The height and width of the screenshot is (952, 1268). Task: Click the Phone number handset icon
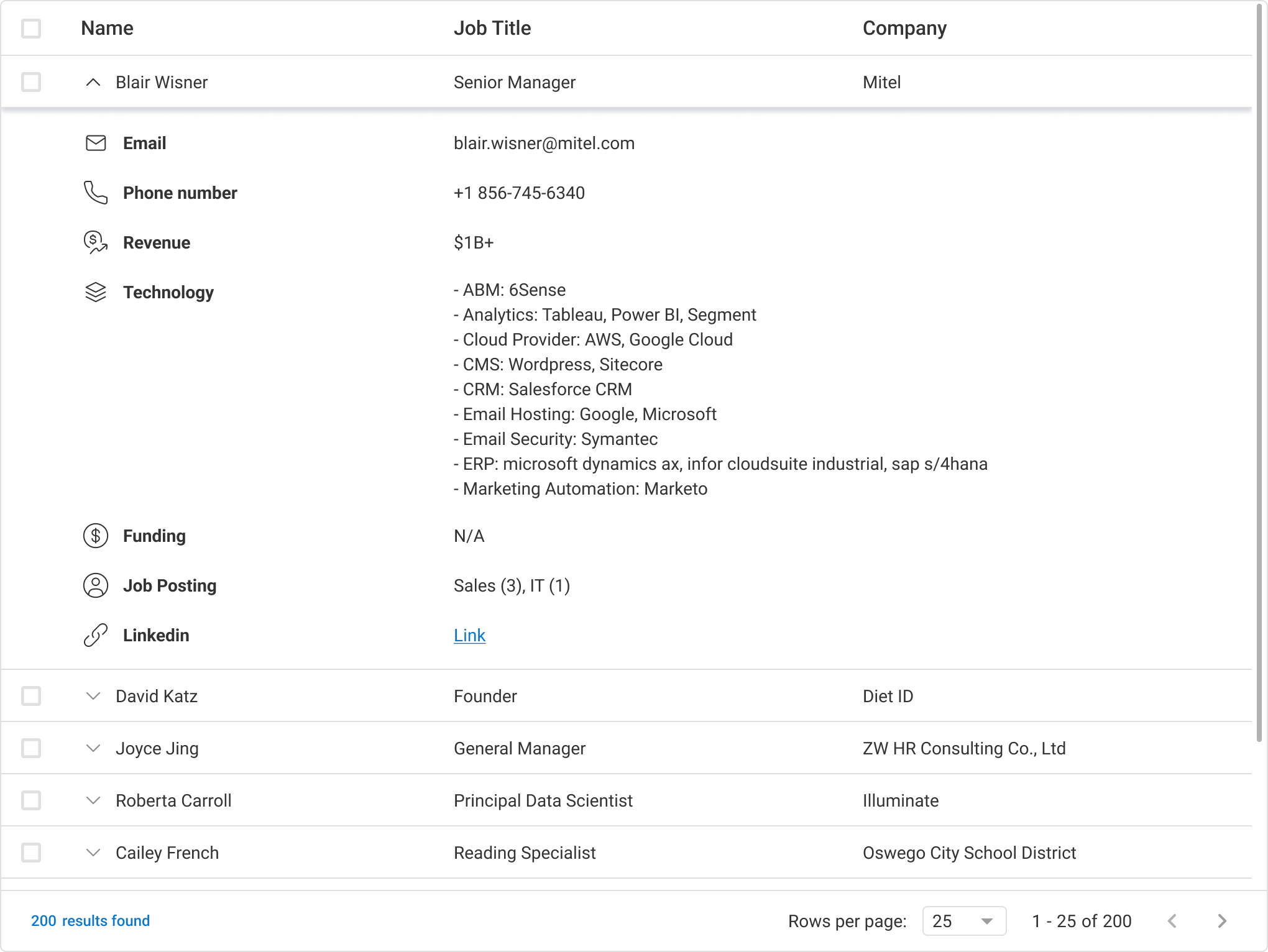[x=96, y=193]
